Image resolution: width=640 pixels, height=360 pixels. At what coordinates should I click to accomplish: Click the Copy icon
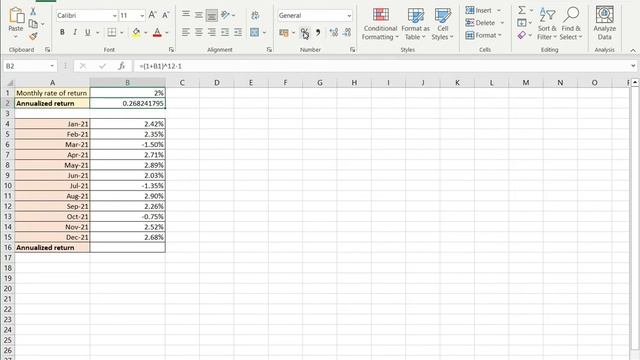click(x=33, y=24)
